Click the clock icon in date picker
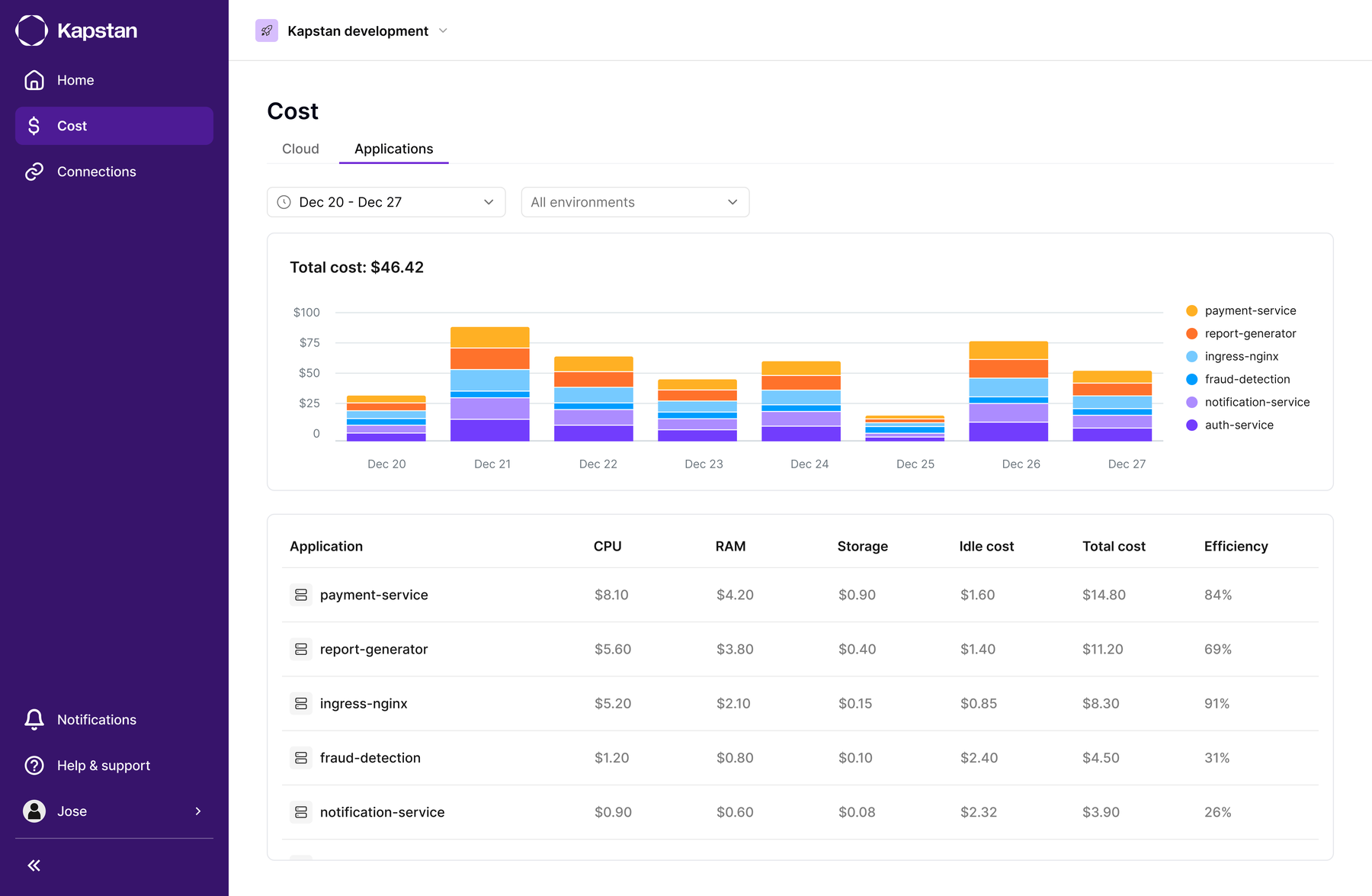 284,202
